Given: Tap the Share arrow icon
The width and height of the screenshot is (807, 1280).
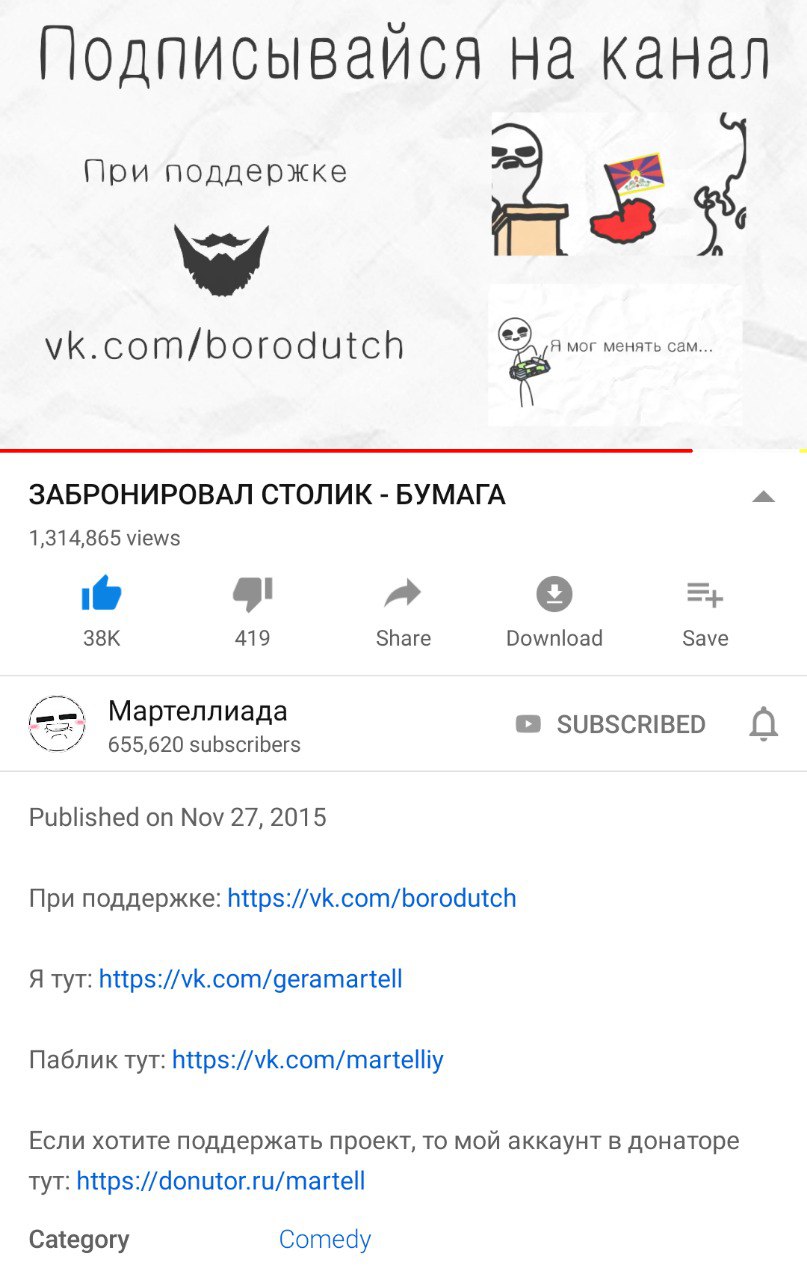Looking at the screenshot, I should [x=403, y=595].
